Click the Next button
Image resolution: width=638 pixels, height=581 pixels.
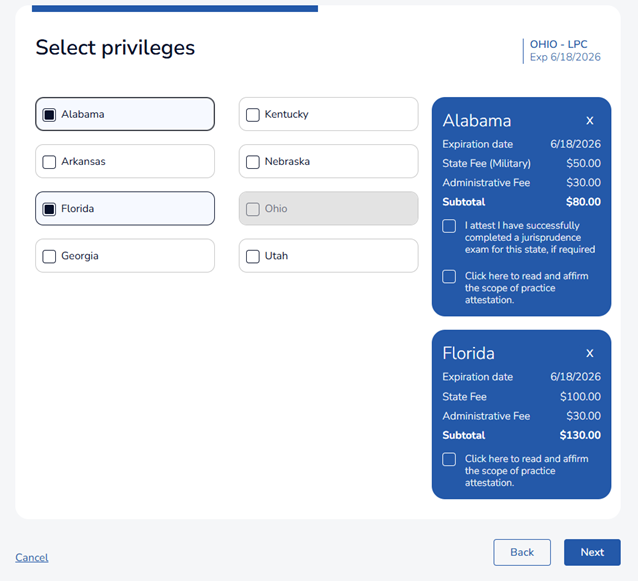[592, 552]
